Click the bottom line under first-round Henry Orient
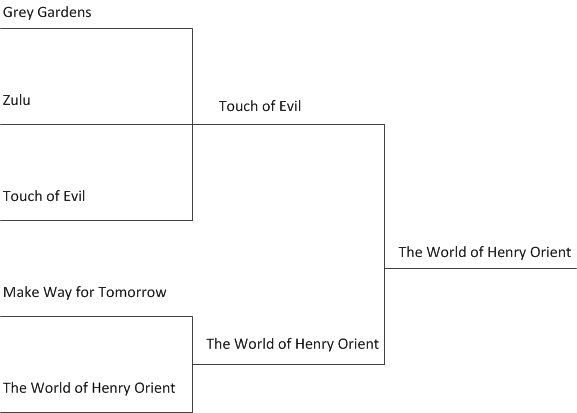Image resolution: width=577 pixels, height=413 pixels. pos(96,412)
